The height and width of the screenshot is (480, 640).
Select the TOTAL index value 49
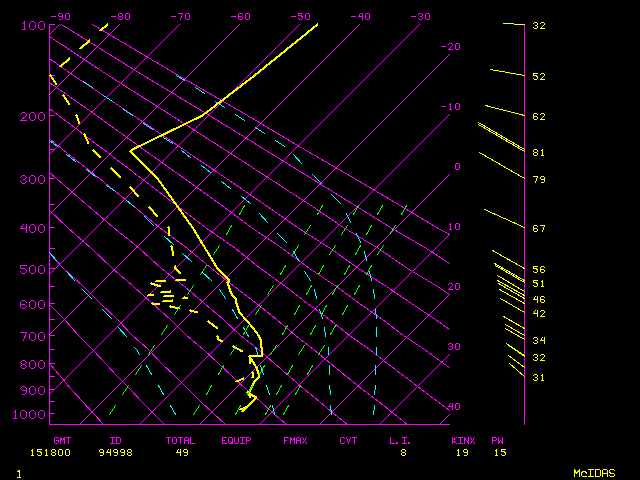pyautogui.click(x=181, y=452)
